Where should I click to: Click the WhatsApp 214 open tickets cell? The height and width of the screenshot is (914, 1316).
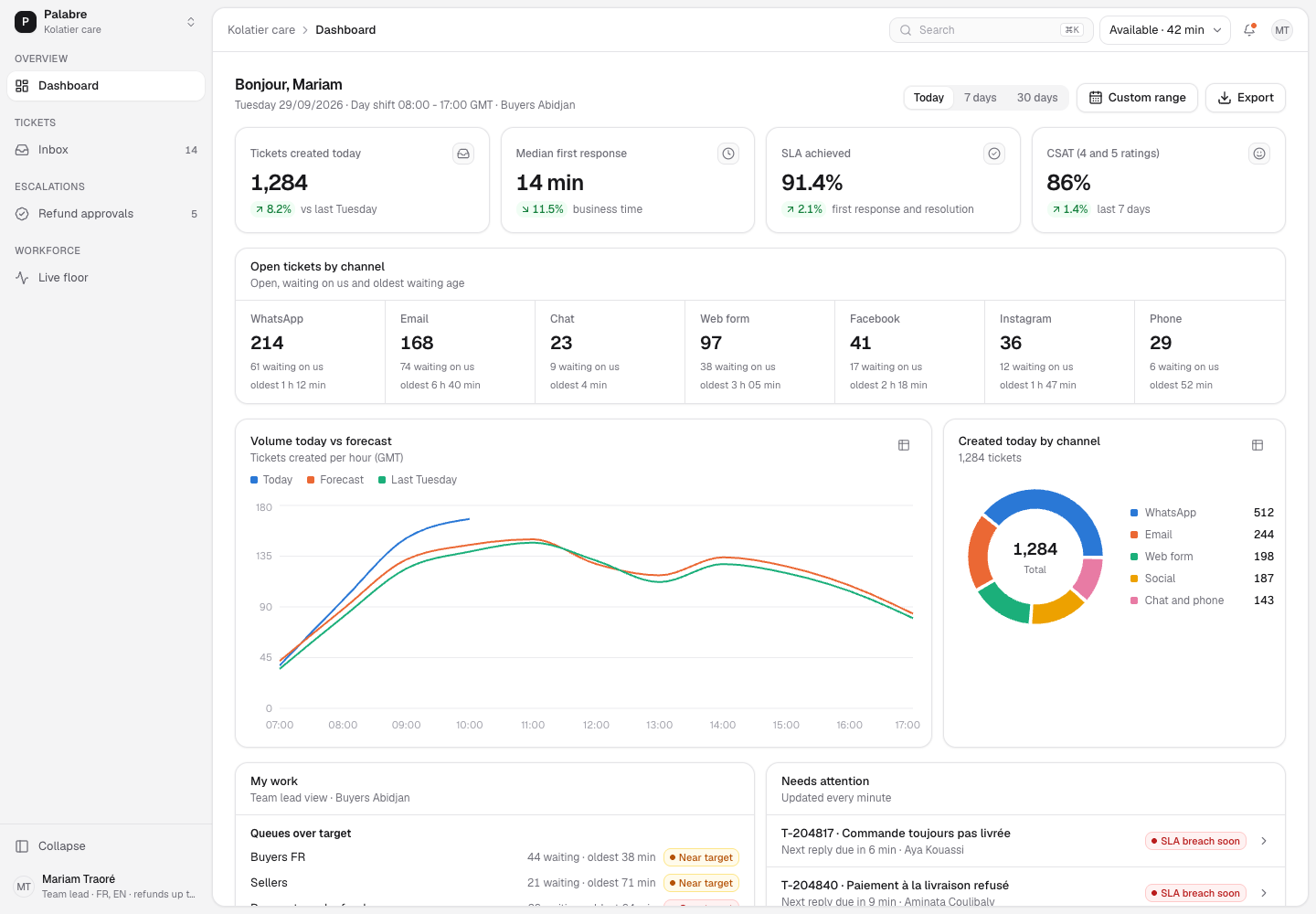[311, 352]
